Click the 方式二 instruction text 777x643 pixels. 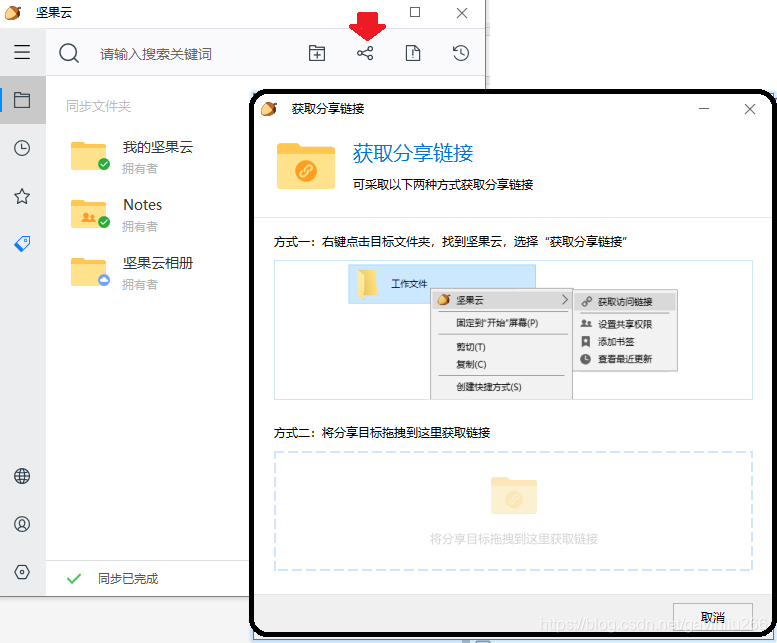click(382, 432)
